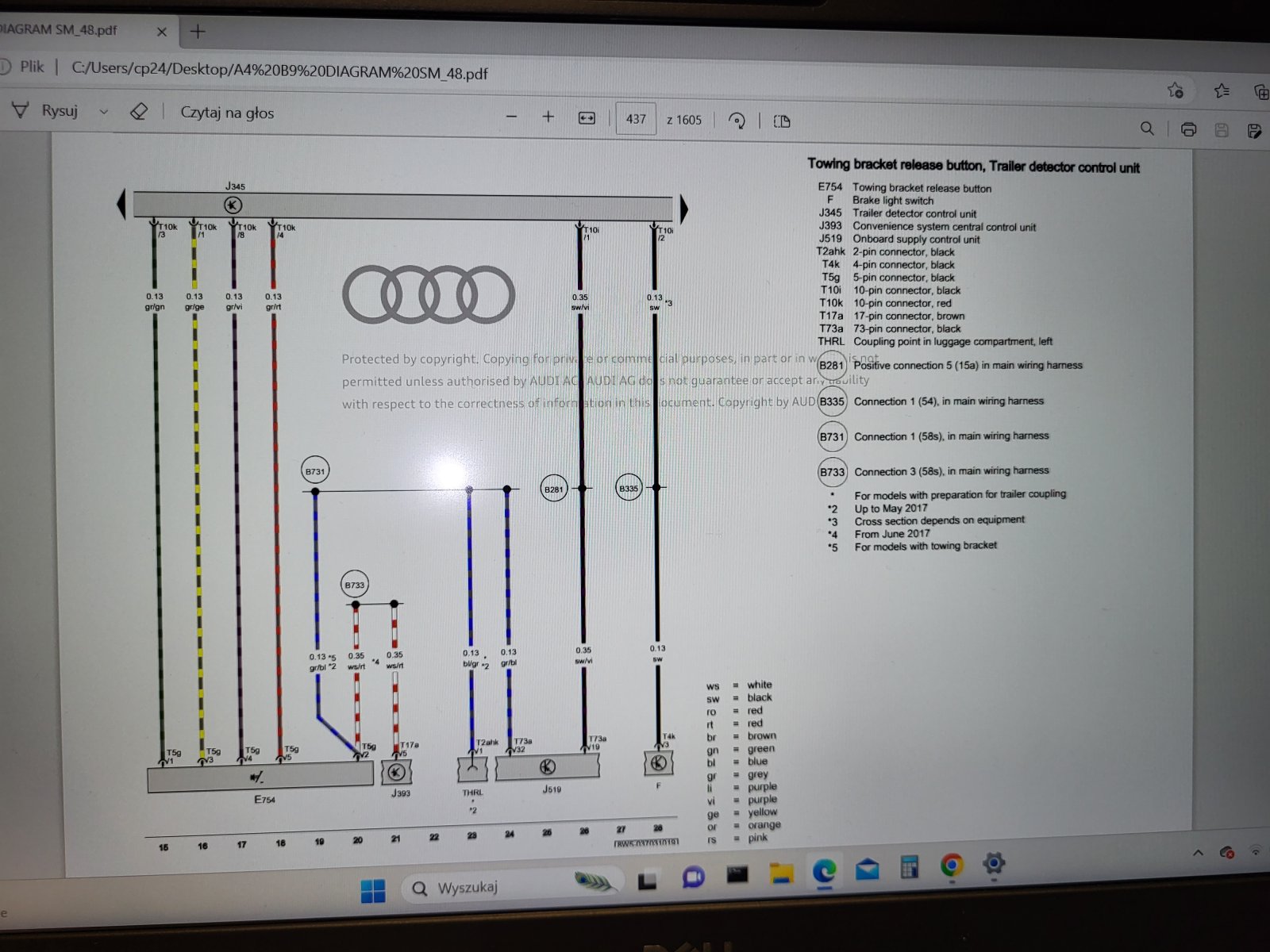This screenshot has height=952, width=1270.
Task: Click the Microsoft Edge taskbar icon
Action: click(825, 871)
